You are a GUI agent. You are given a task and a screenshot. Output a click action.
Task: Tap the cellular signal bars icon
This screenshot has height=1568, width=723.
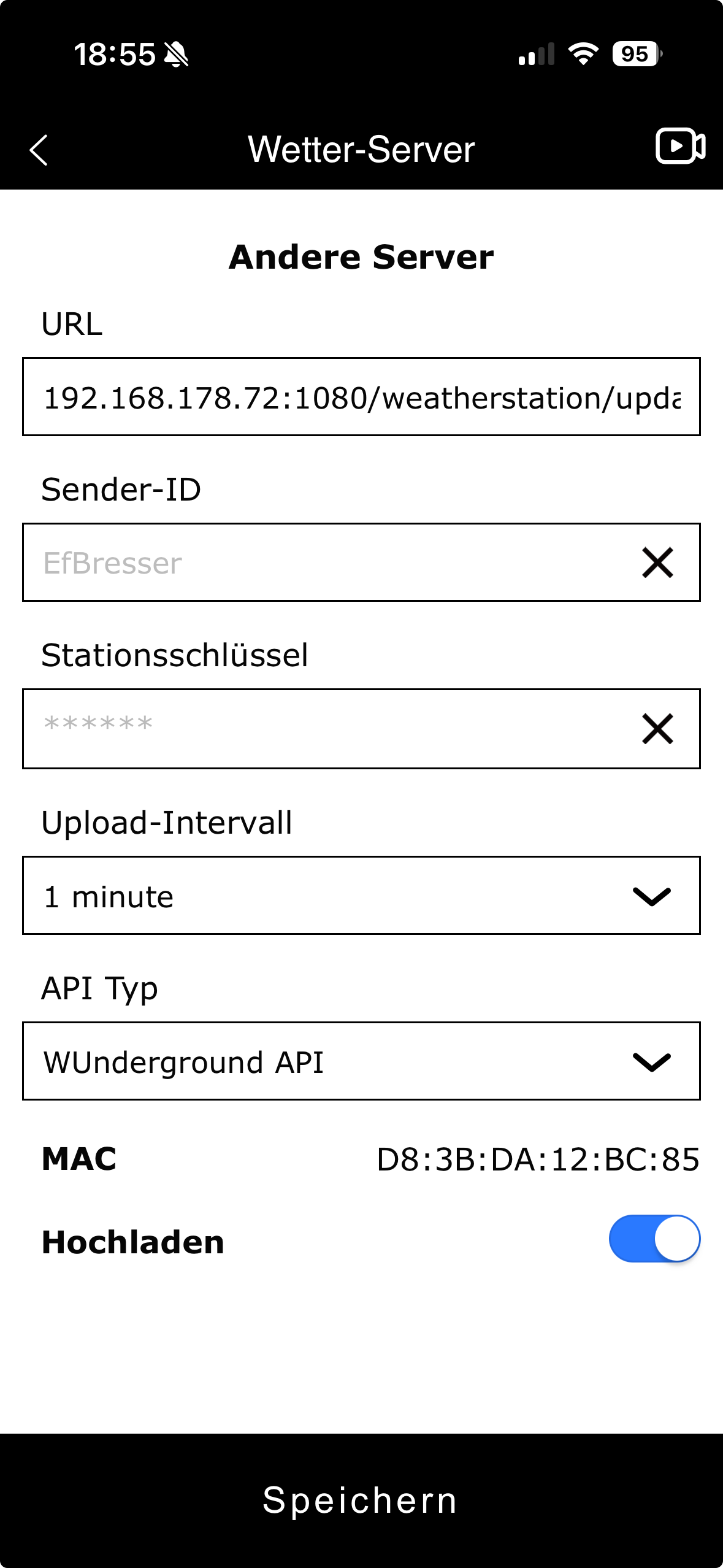[x=536, y=55]
